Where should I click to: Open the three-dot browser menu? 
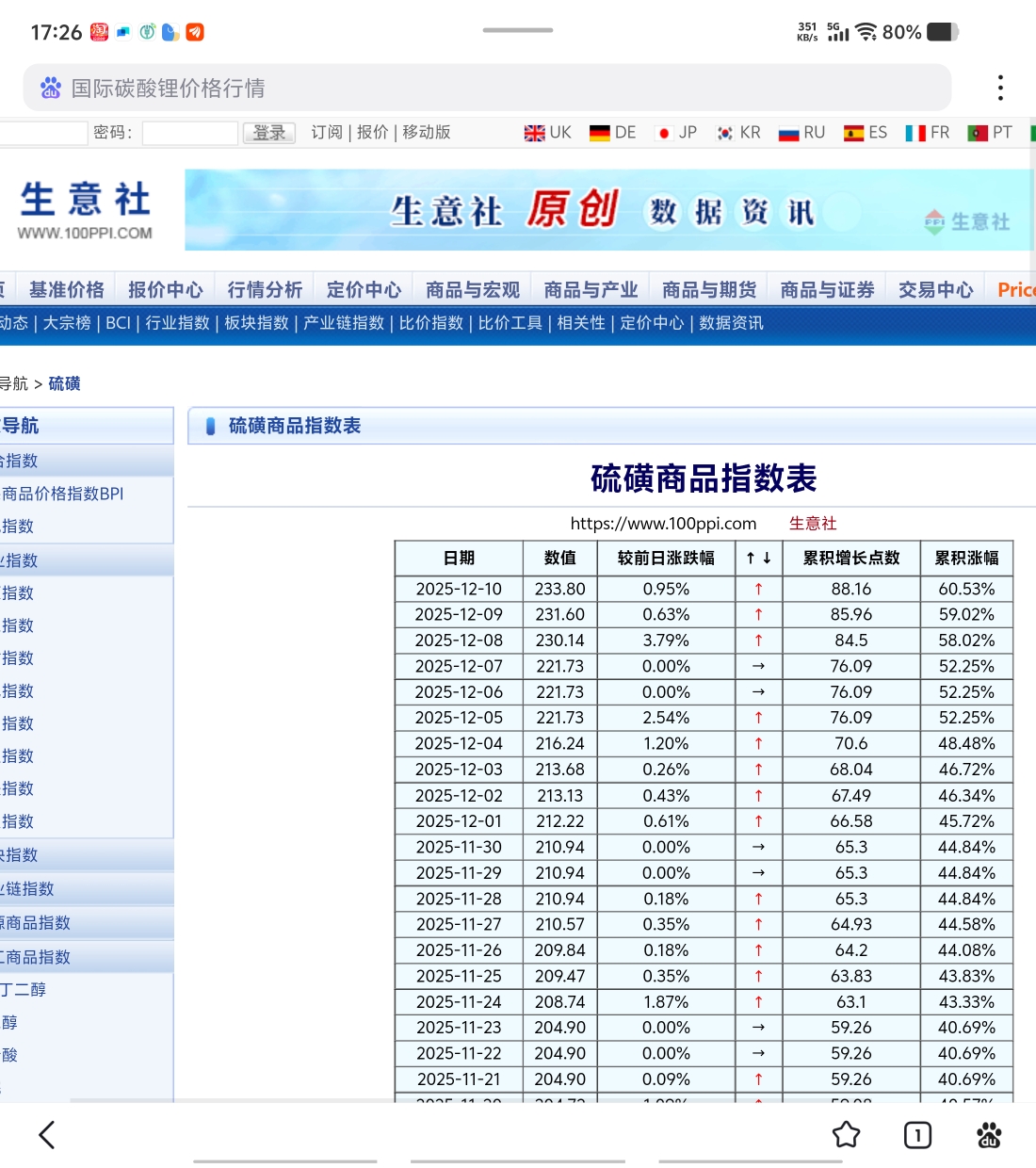click(1000, 88)
